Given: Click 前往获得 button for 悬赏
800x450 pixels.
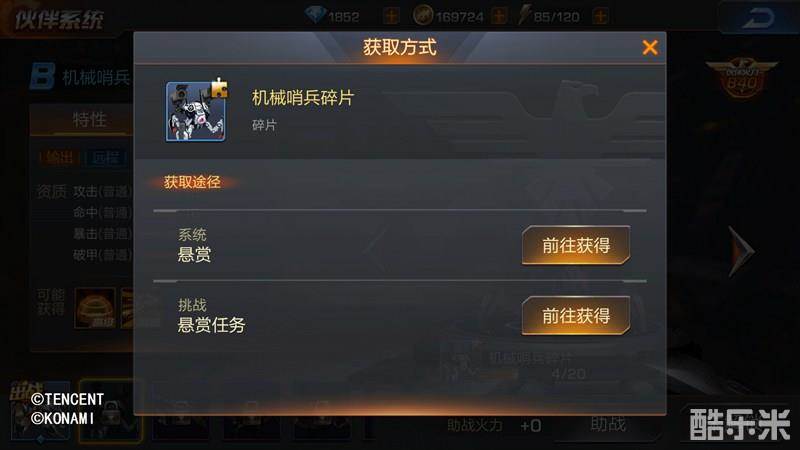Looking at the screenshot, I should (576, 245).
